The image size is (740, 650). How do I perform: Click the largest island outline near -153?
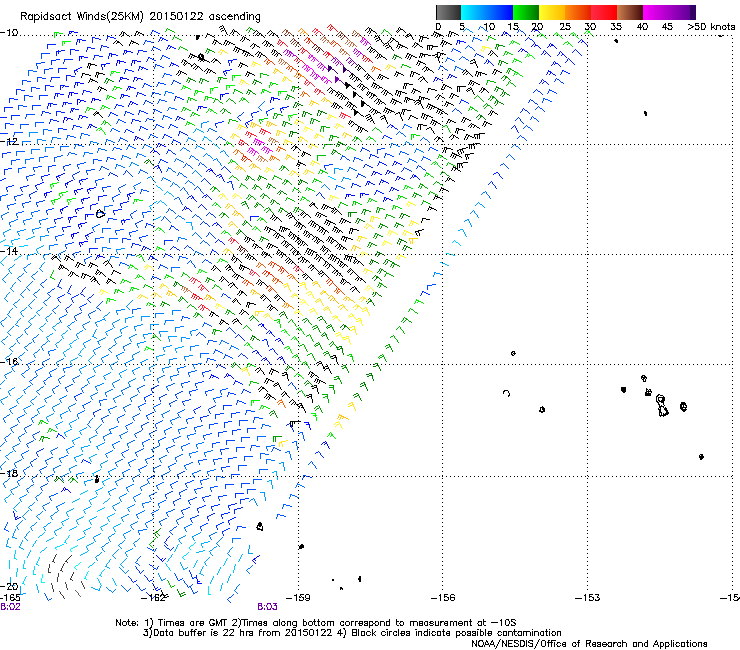coord(662,406)
